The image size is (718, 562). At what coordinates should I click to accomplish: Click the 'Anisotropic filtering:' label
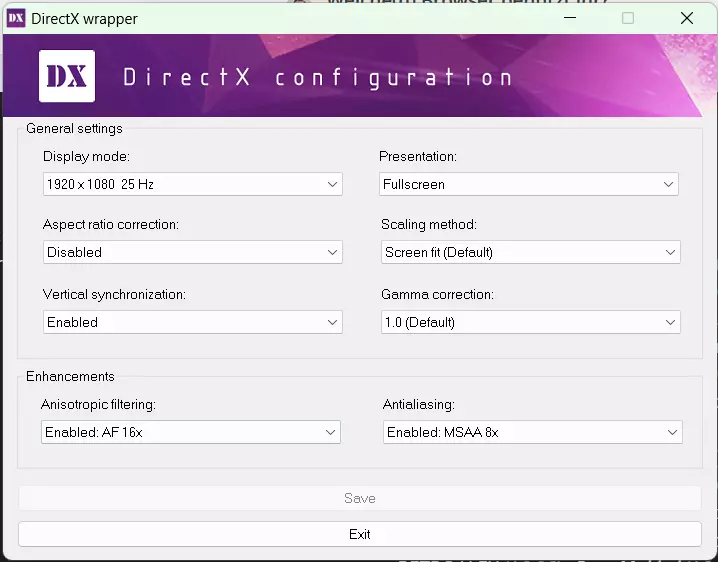point(98,404)
